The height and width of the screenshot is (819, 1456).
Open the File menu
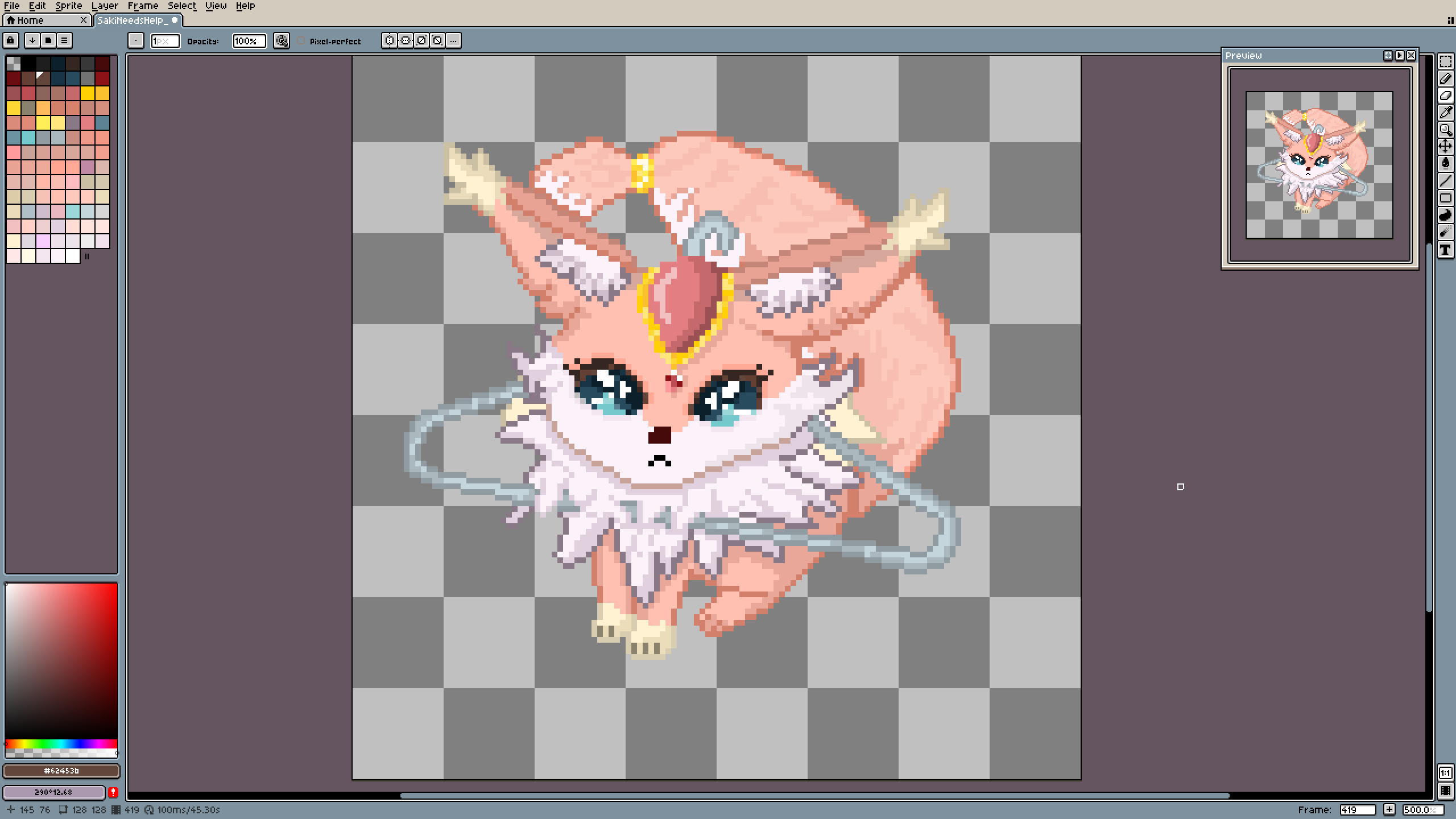coord(11,6)
